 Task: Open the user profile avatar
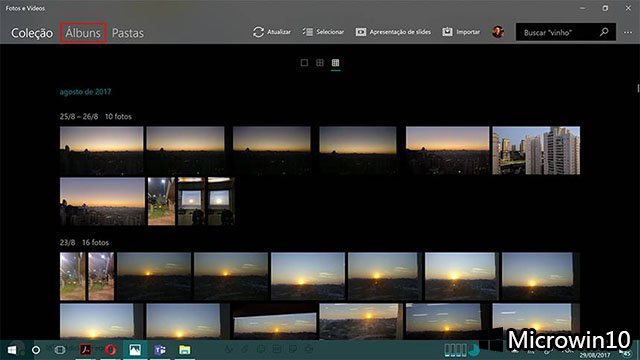click(498, 32)
